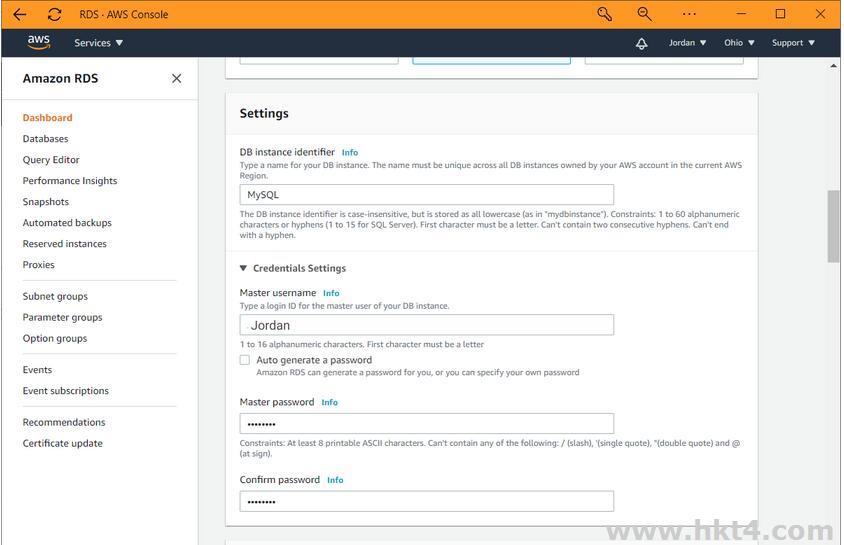Click the scrollbar up arrow

click(833, 66)
